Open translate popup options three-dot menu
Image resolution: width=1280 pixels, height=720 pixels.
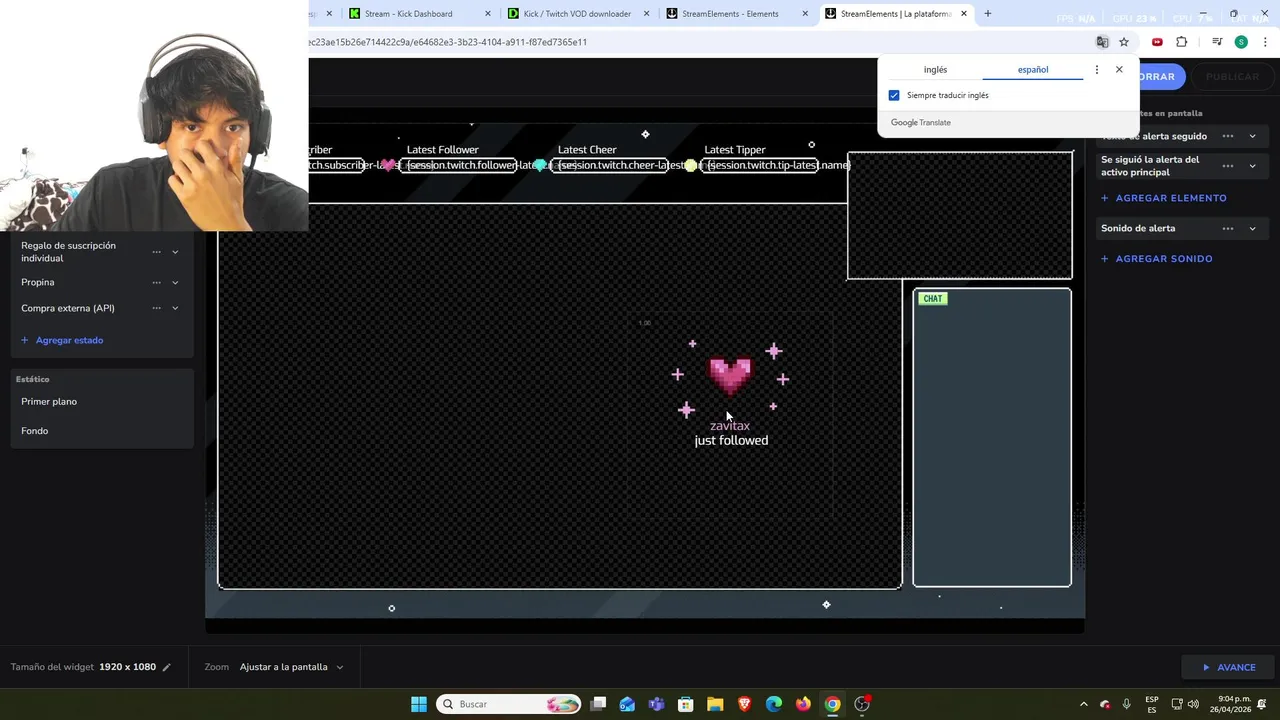1097,70
